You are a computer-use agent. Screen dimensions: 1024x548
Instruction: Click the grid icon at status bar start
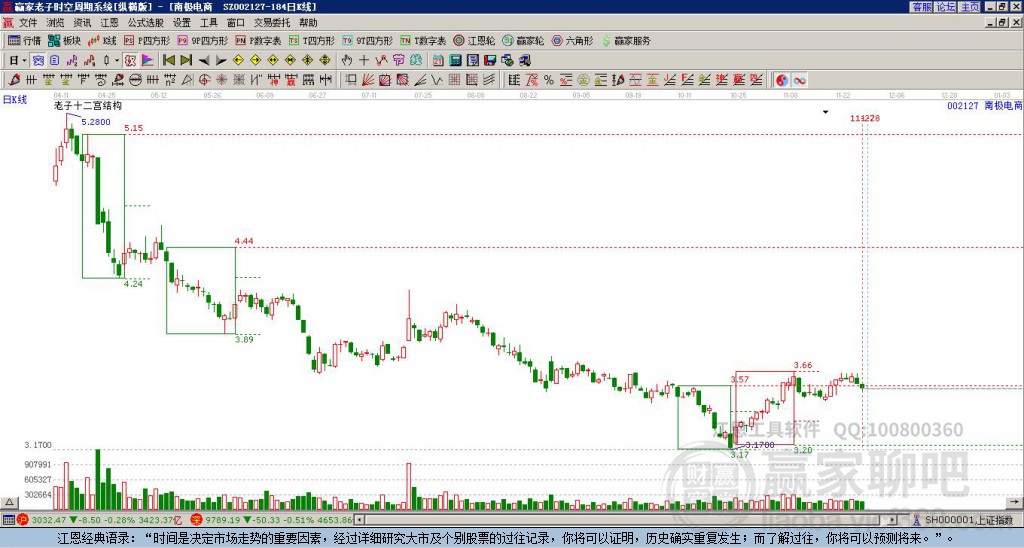pos(8,520)
